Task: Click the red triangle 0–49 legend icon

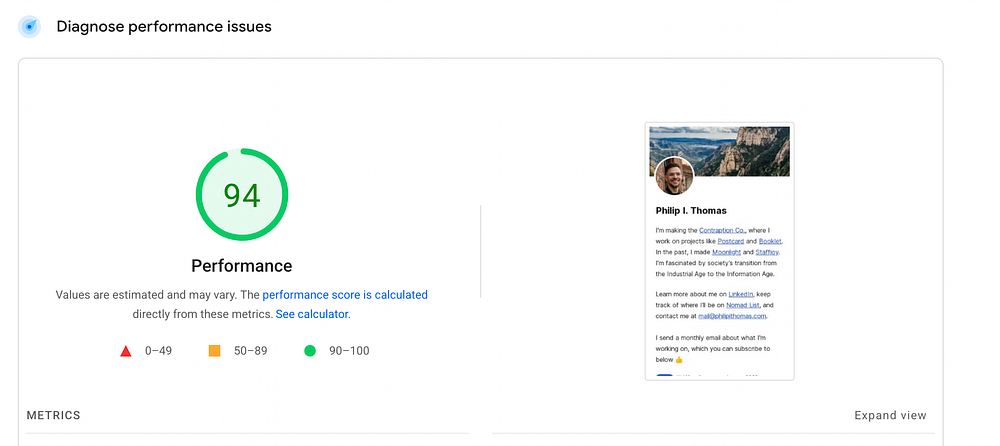Action: (126, 351)
